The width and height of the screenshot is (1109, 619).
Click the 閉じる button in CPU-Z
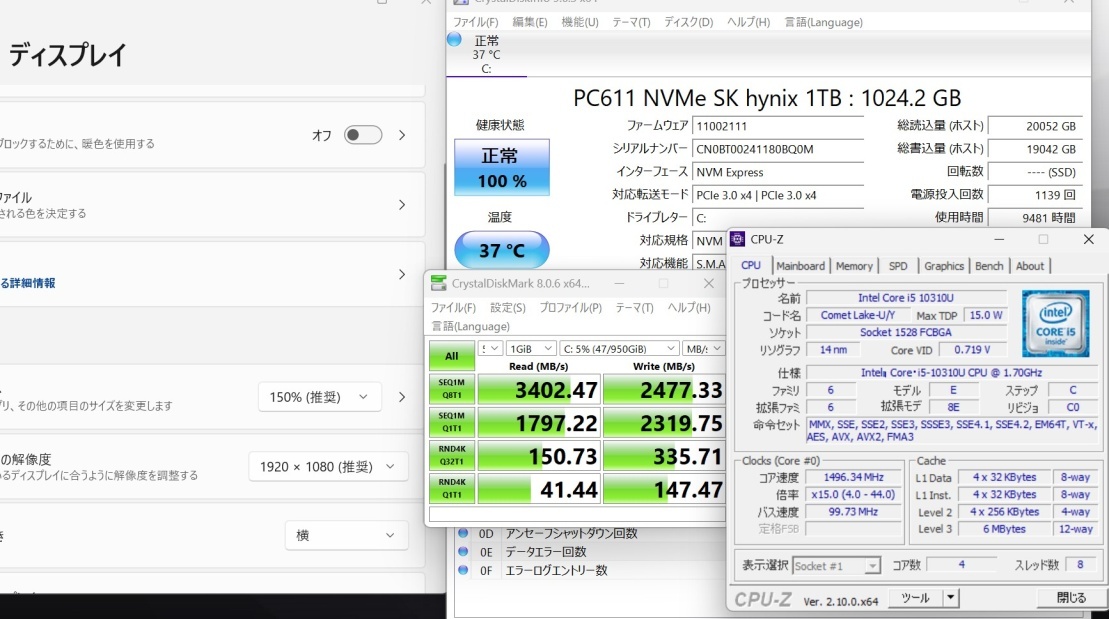point(1071,598)
